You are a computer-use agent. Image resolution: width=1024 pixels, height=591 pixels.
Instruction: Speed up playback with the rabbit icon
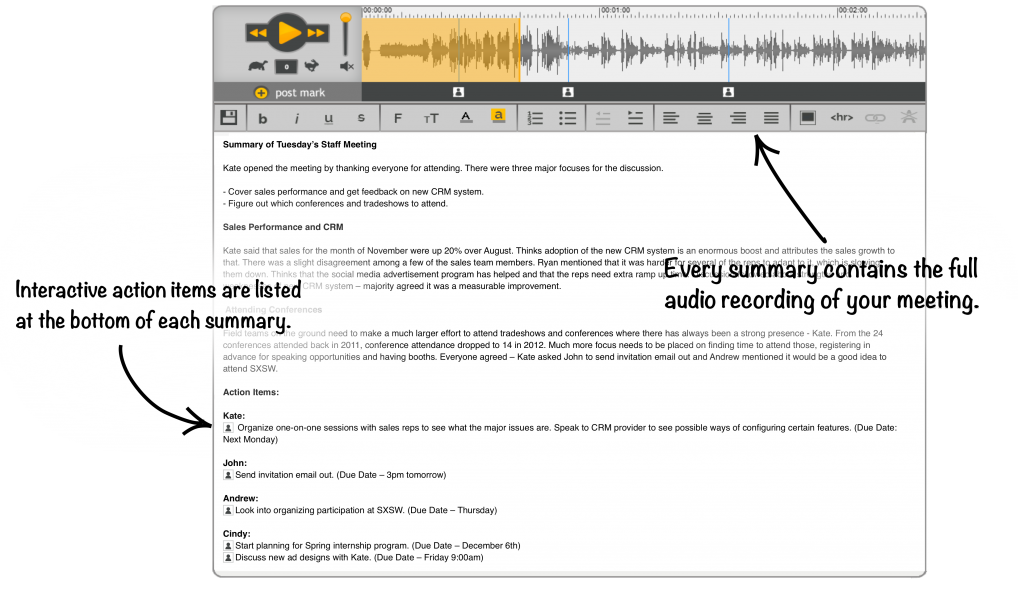[313, 66]
